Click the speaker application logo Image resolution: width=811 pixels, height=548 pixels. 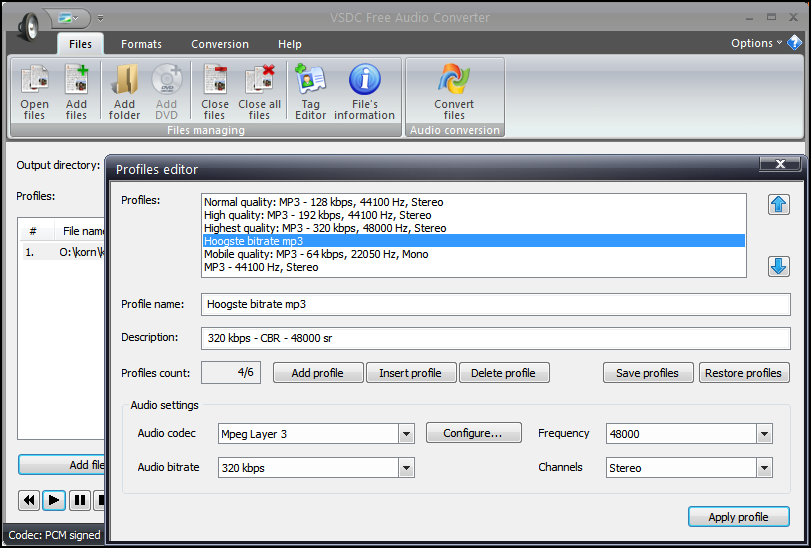[x=28, y=26]
